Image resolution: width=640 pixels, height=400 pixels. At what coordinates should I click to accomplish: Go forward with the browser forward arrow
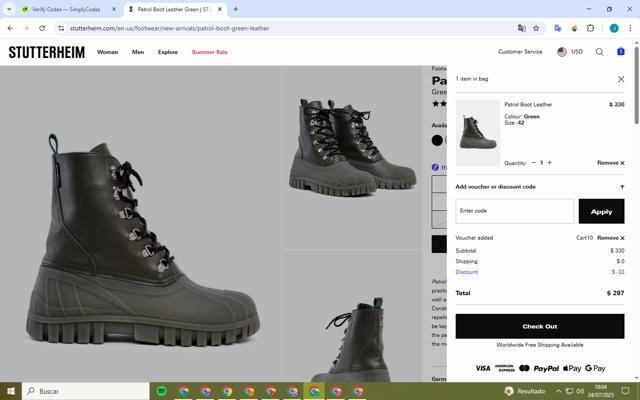[26, 28]
